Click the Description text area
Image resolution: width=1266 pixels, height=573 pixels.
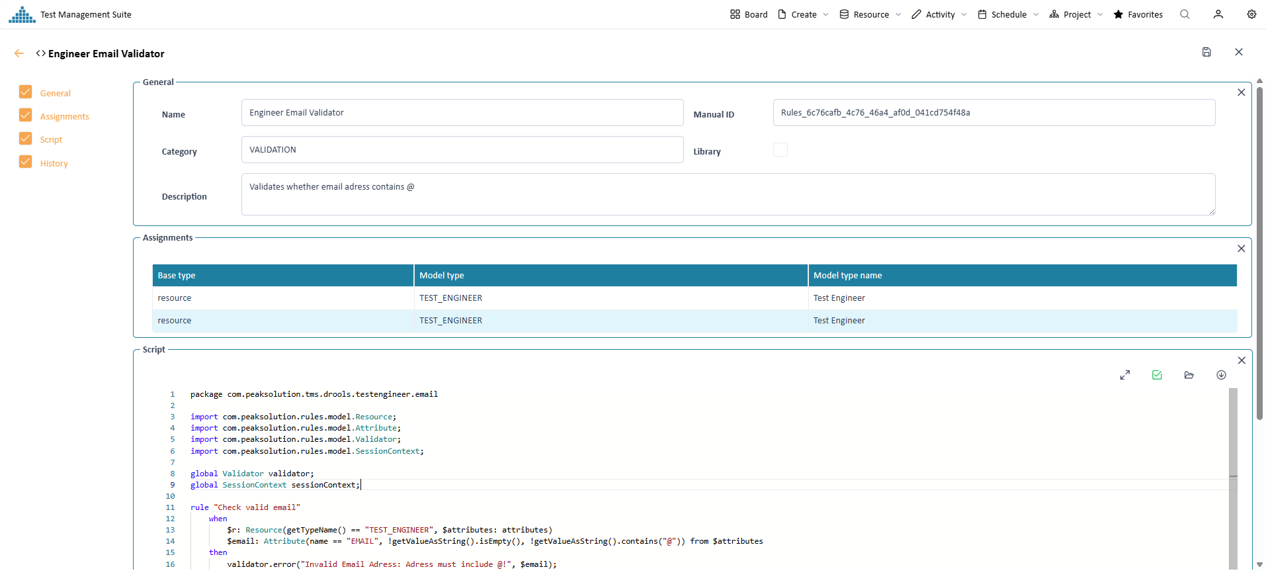coord(728,194)
